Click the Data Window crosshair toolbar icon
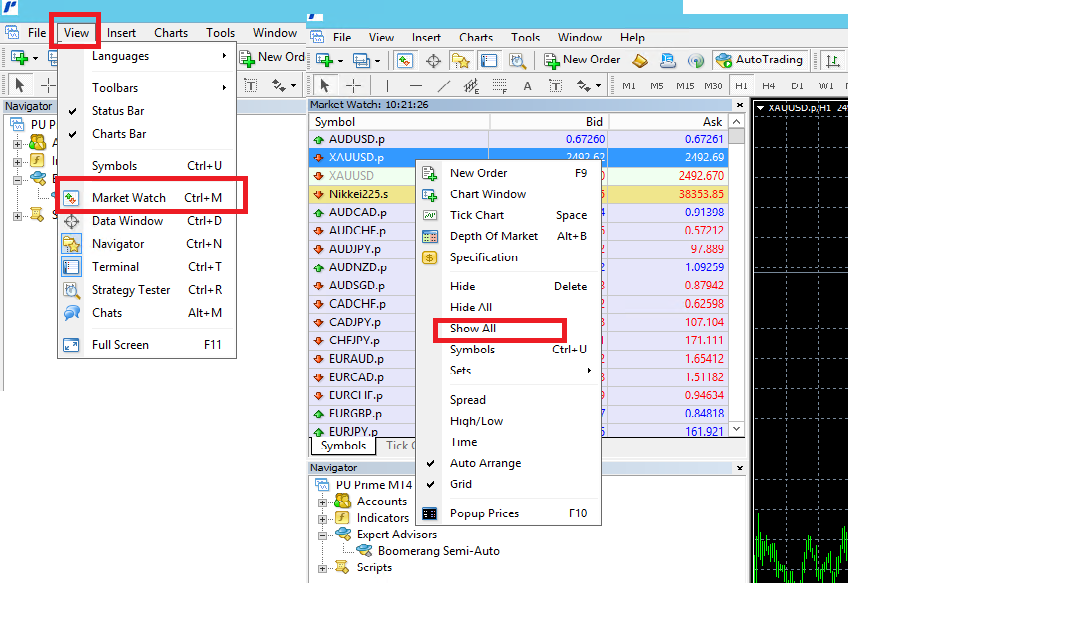This screenshot has height=622, width=1077. (433, 61)
